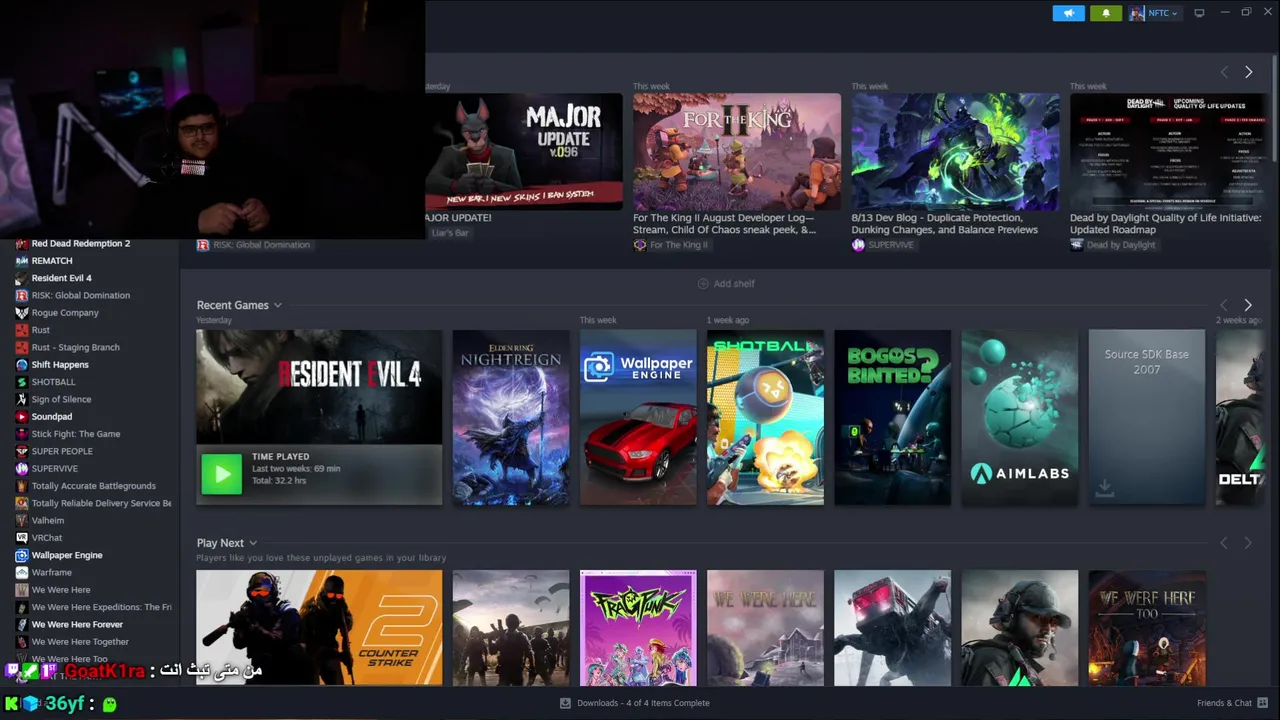Click the Sign of Silence sidebar icon

(x=22, y=399)
